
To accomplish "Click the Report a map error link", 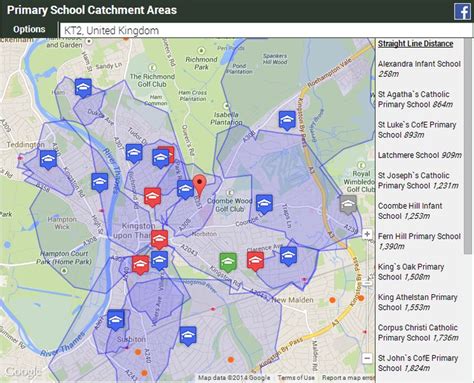I will pyautogui.click(x=348, y=378).
